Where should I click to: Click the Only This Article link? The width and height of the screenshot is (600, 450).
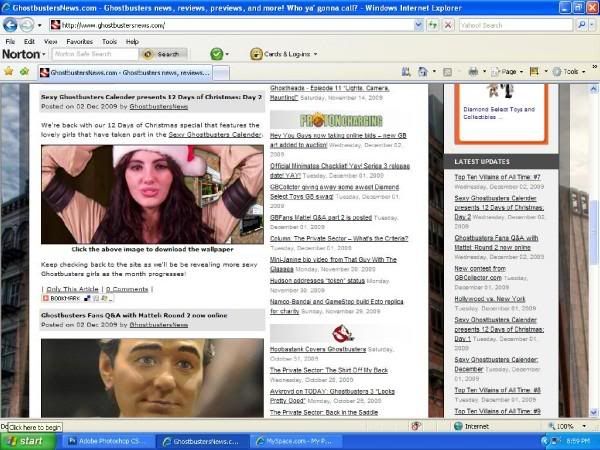click(x=72, y=289)
